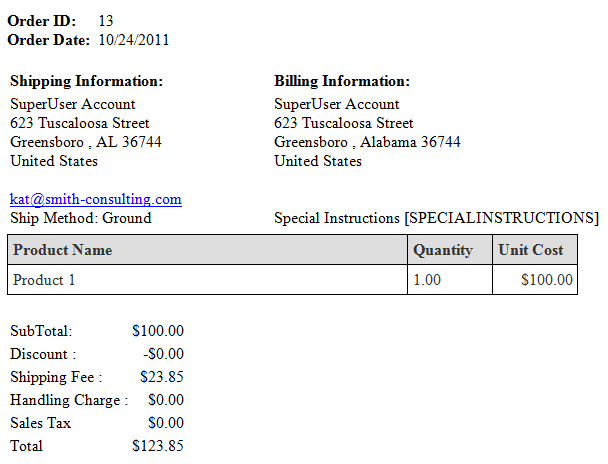Select the Product 1 table cell

click(207, 279)
